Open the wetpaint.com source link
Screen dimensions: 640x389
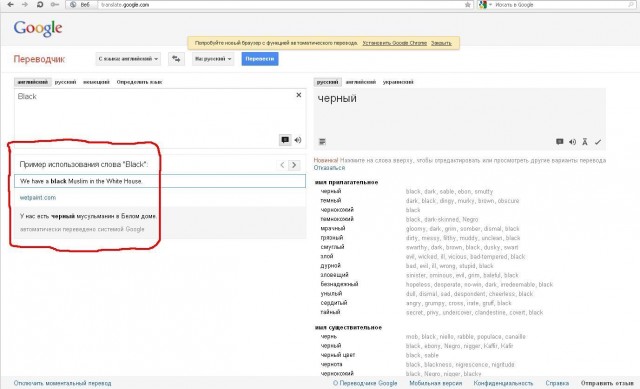tap(38, 198)
